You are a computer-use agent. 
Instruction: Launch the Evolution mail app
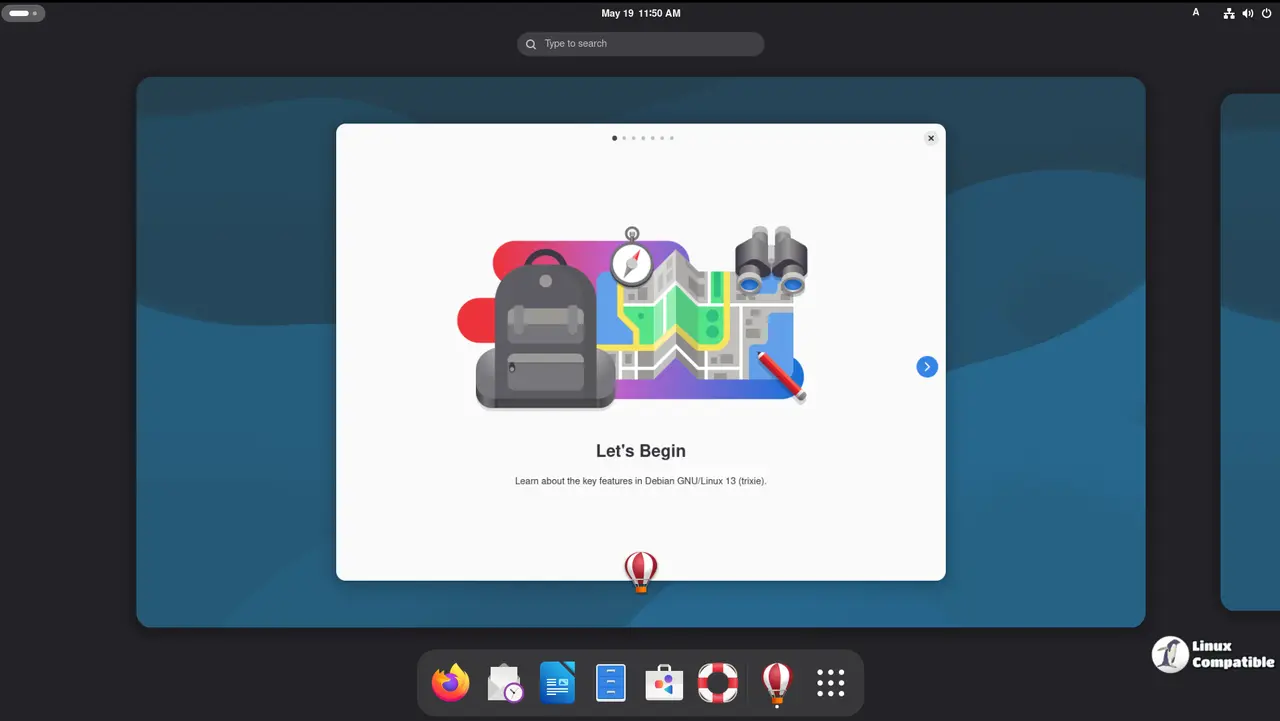click(x=503, y=682)
